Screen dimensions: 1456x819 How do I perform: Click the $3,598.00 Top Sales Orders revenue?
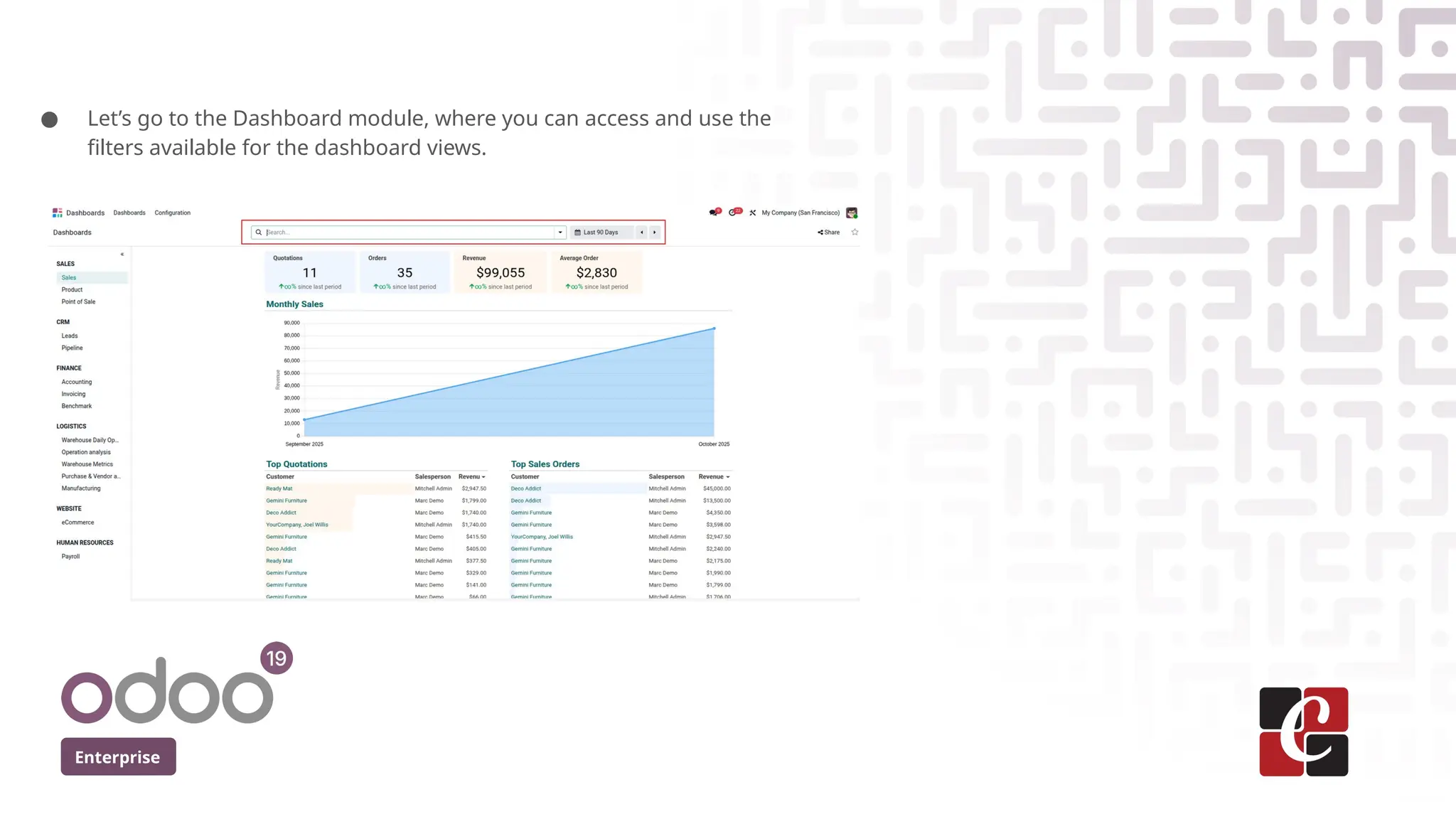[718, 525]
